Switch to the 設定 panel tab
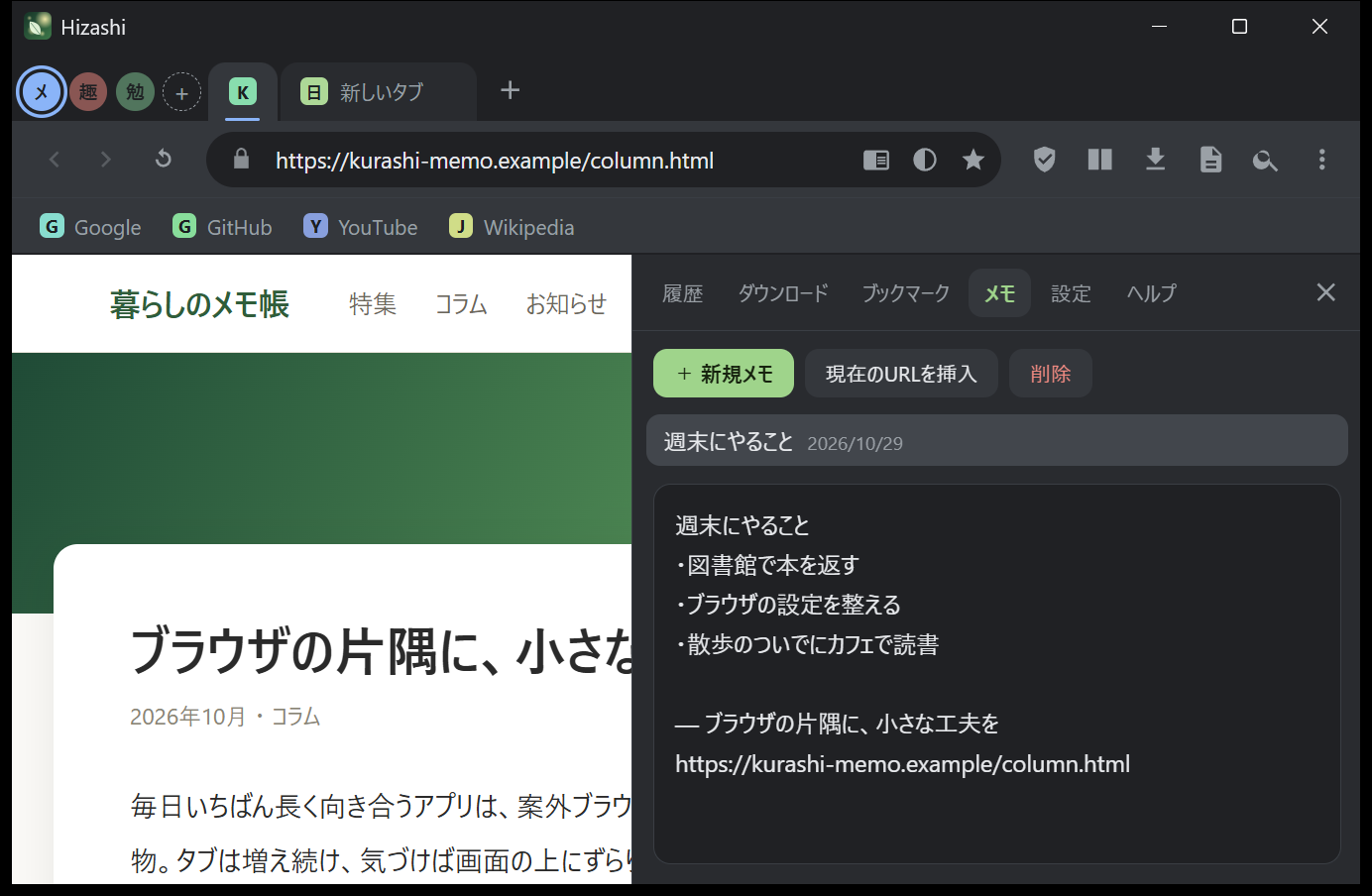 click(x=1071, y=293)
